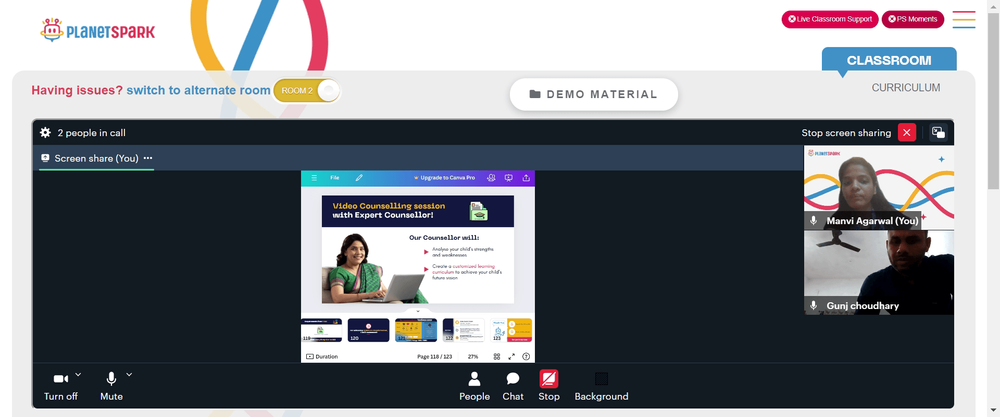Click Live Classroom Support button
The width and height of the screenshot is (1000, 417).
point(830,19)
